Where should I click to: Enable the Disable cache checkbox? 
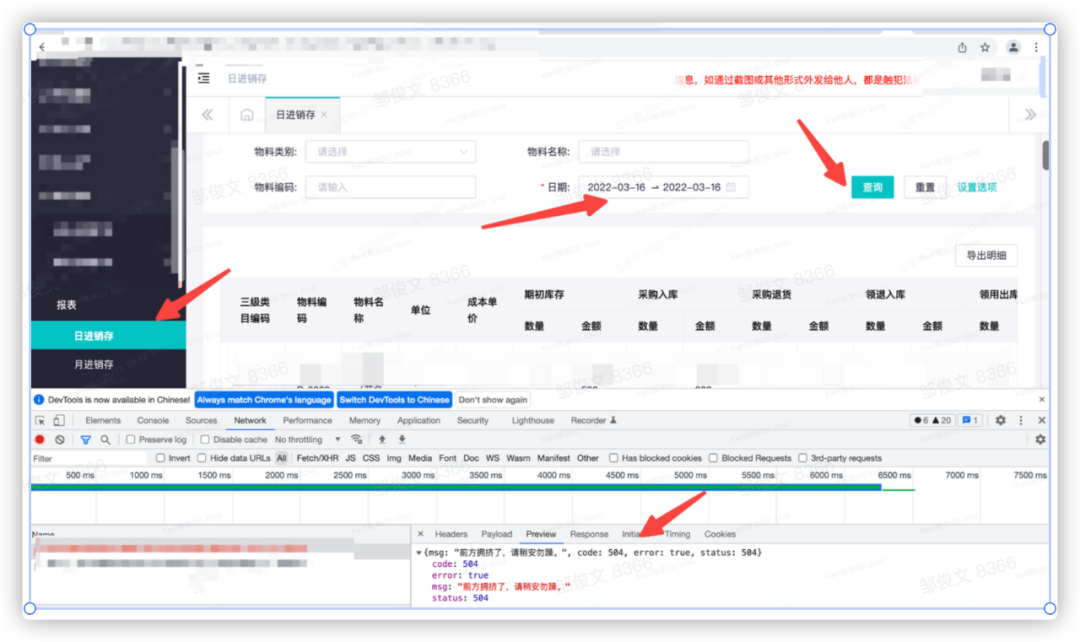205,439
